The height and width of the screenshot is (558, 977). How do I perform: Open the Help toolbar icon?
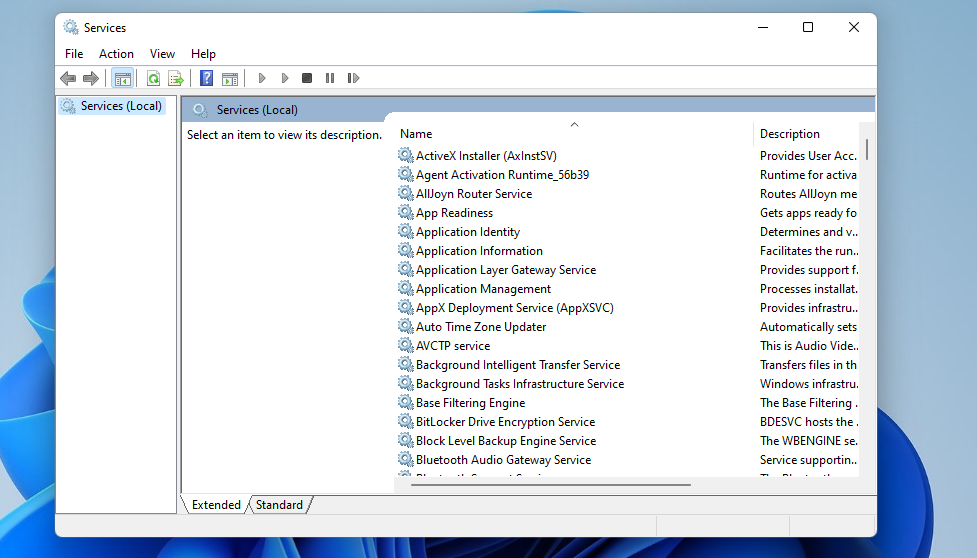[x=206, y=78]
